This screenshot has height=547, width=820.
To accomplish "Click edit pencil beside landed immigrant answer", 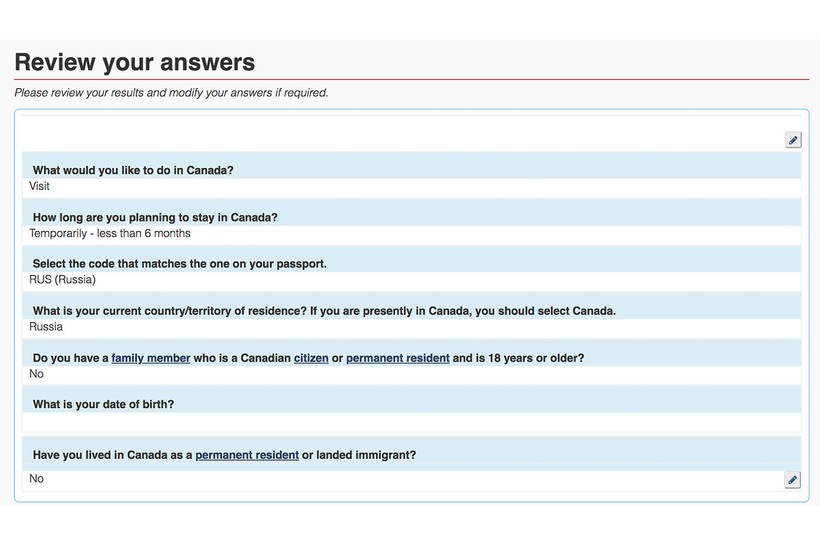I will tap(792, 480).
